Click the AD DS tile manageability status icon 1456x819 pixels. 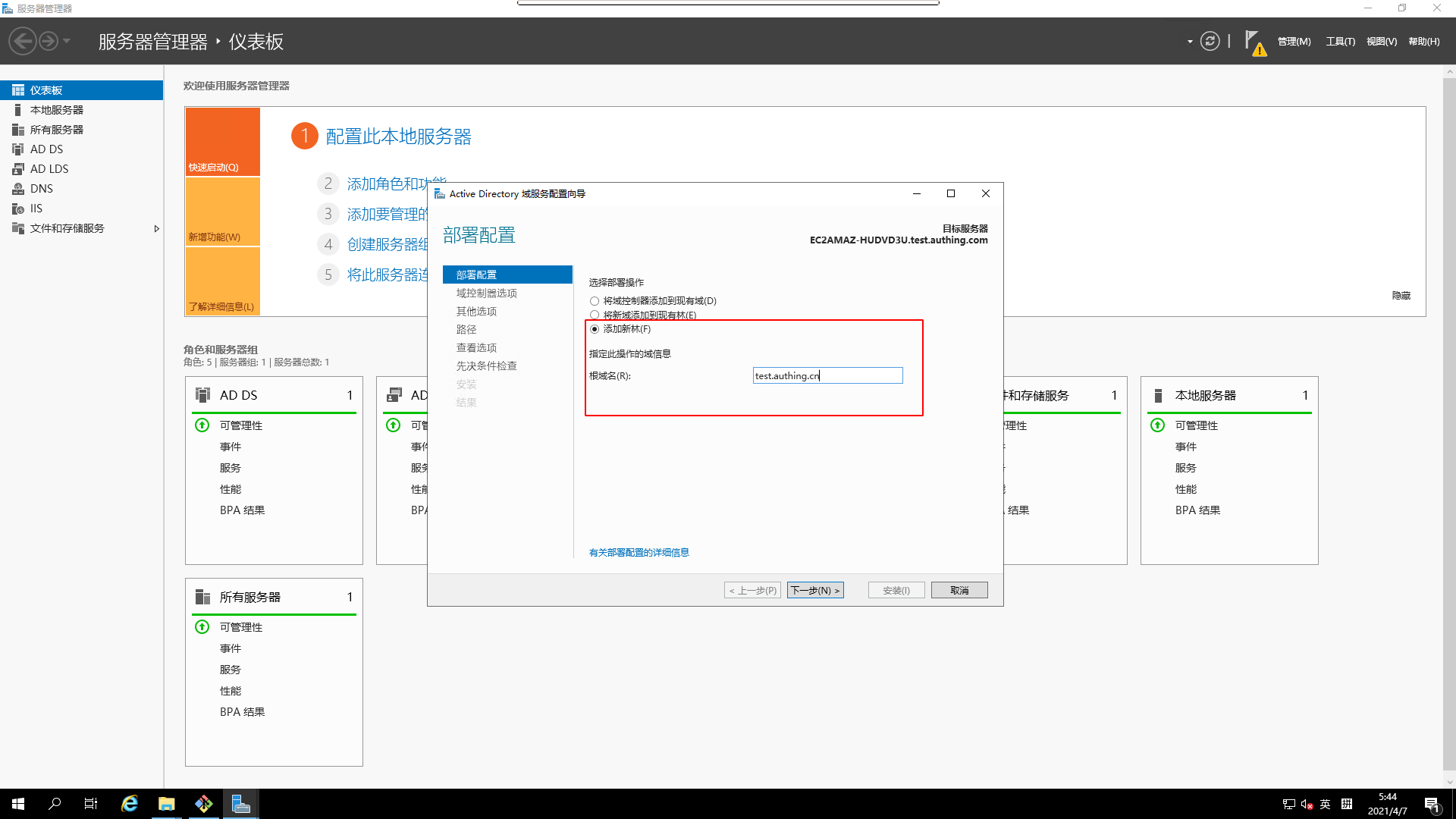tap(202, 425)
